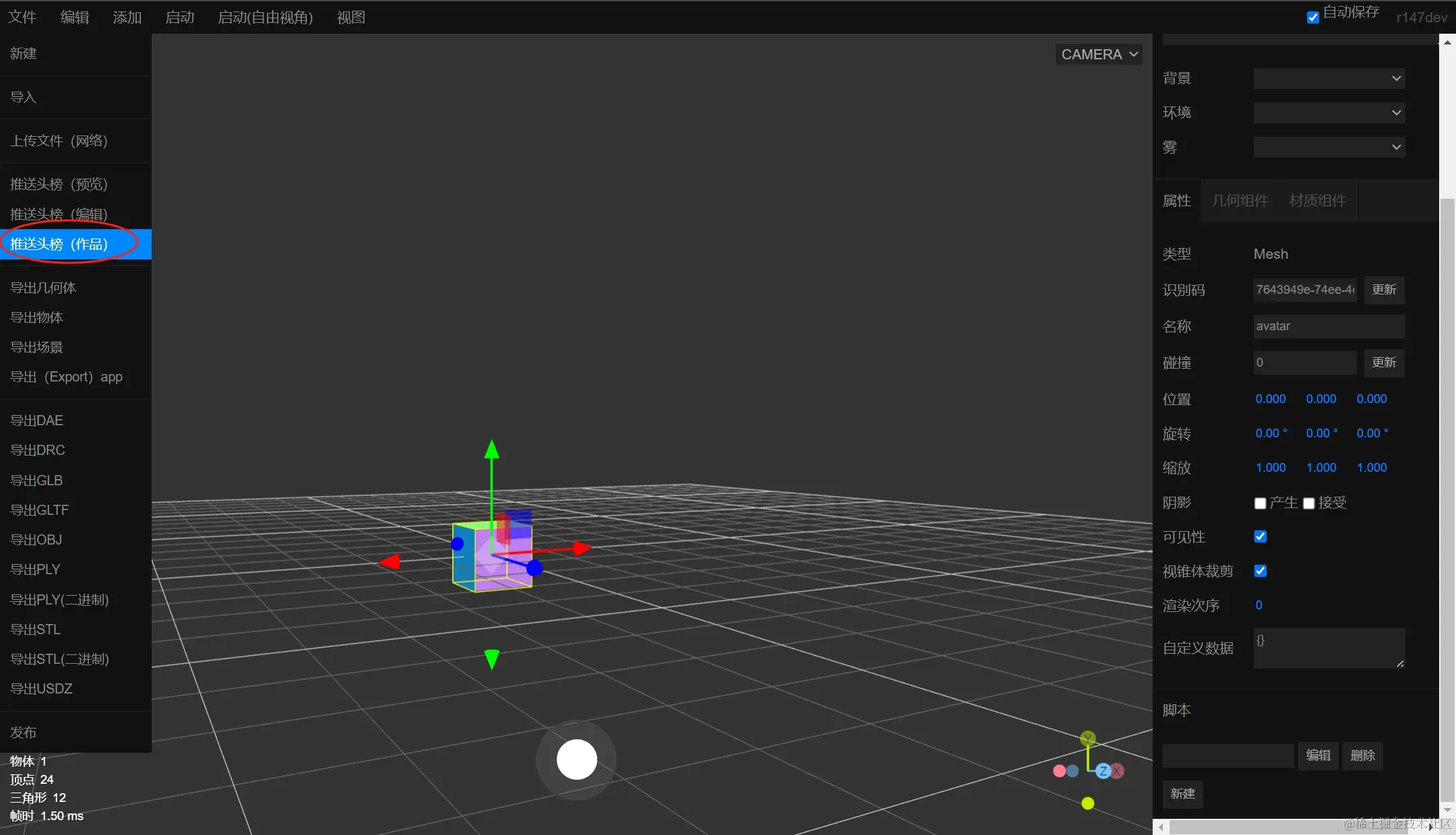This screenshot has height=835, width=1456.
Task: Uncheck the 可见性 visibility checkbox
Action: (1260, 536)
